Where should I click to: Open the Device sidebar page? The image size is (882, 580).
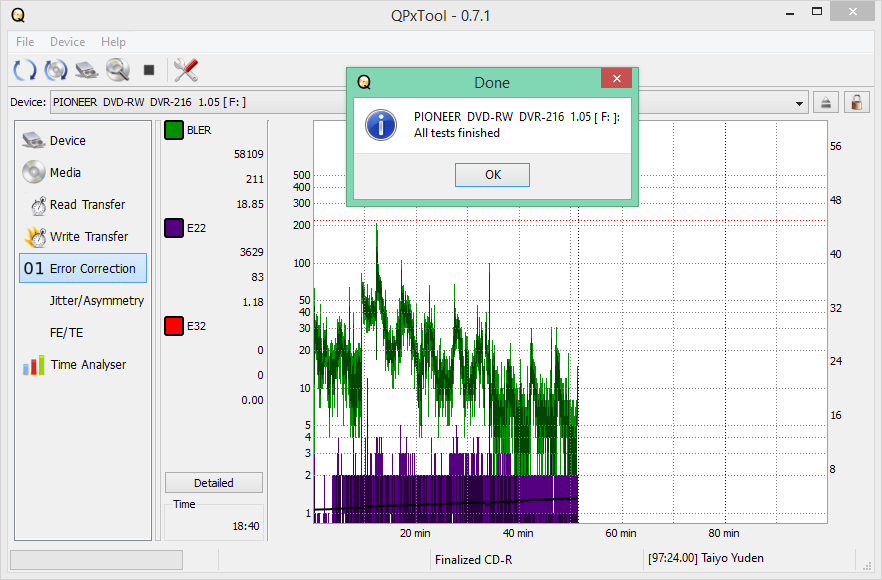coord(83,141)
